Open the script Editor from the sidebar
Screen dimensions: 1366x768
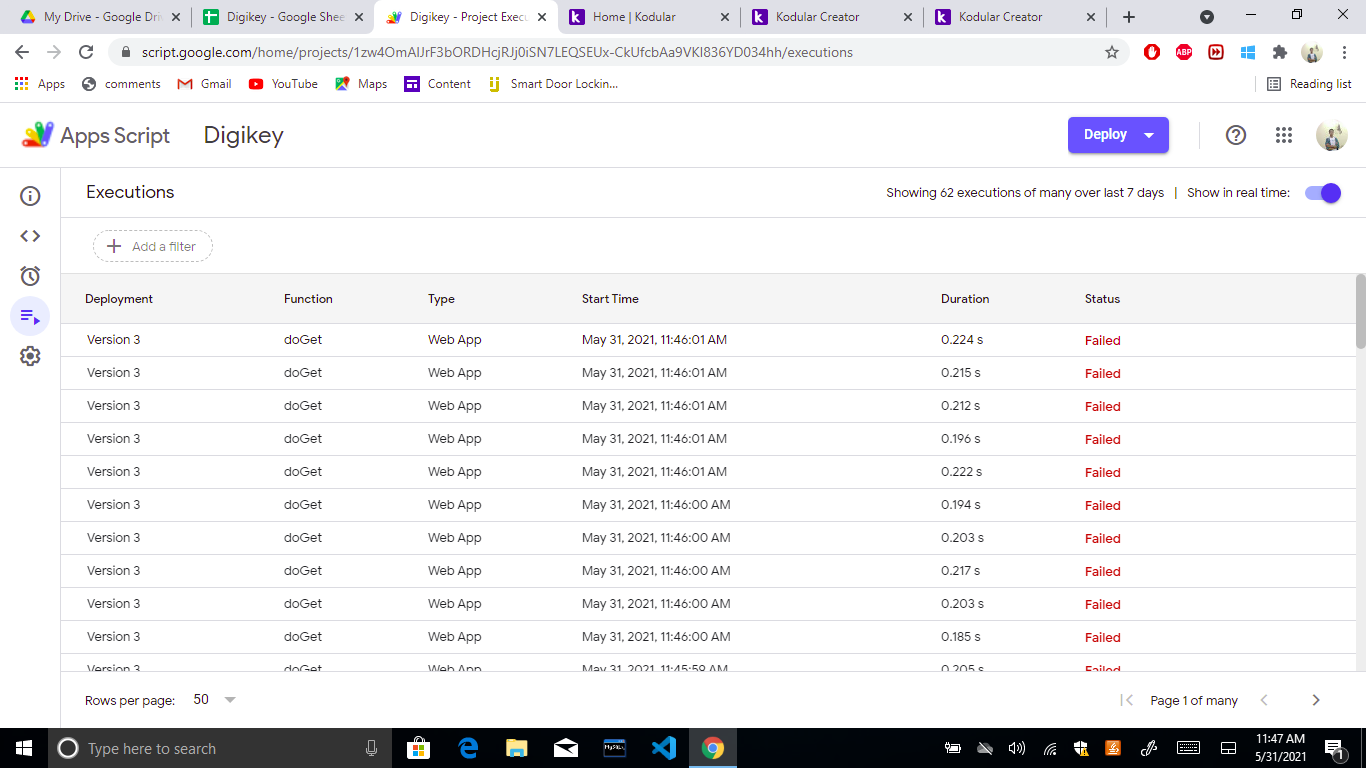(x=30, y=236)
